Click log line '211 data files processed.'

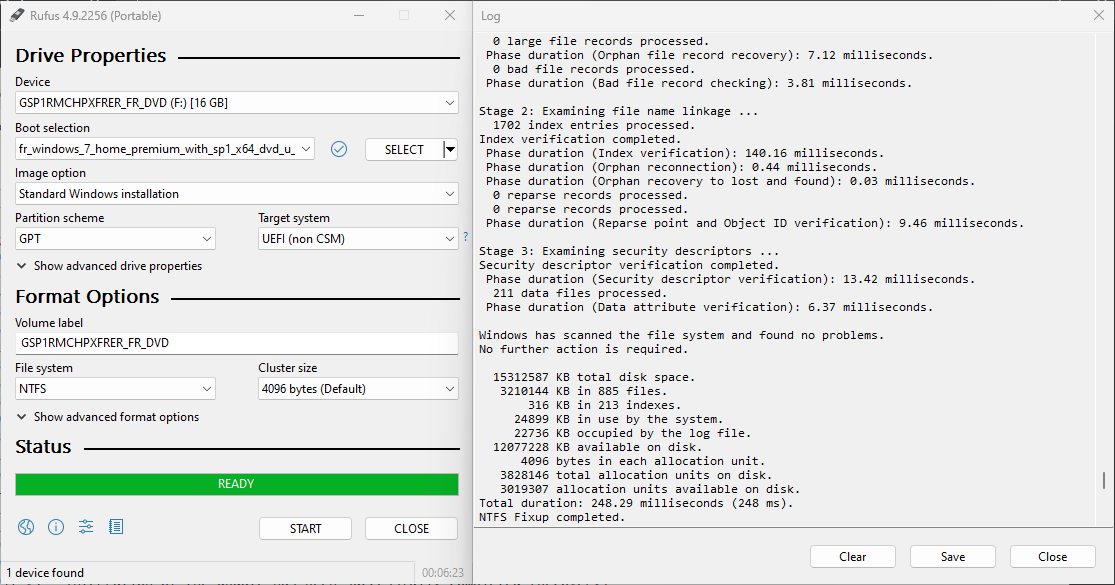(580, 294)
